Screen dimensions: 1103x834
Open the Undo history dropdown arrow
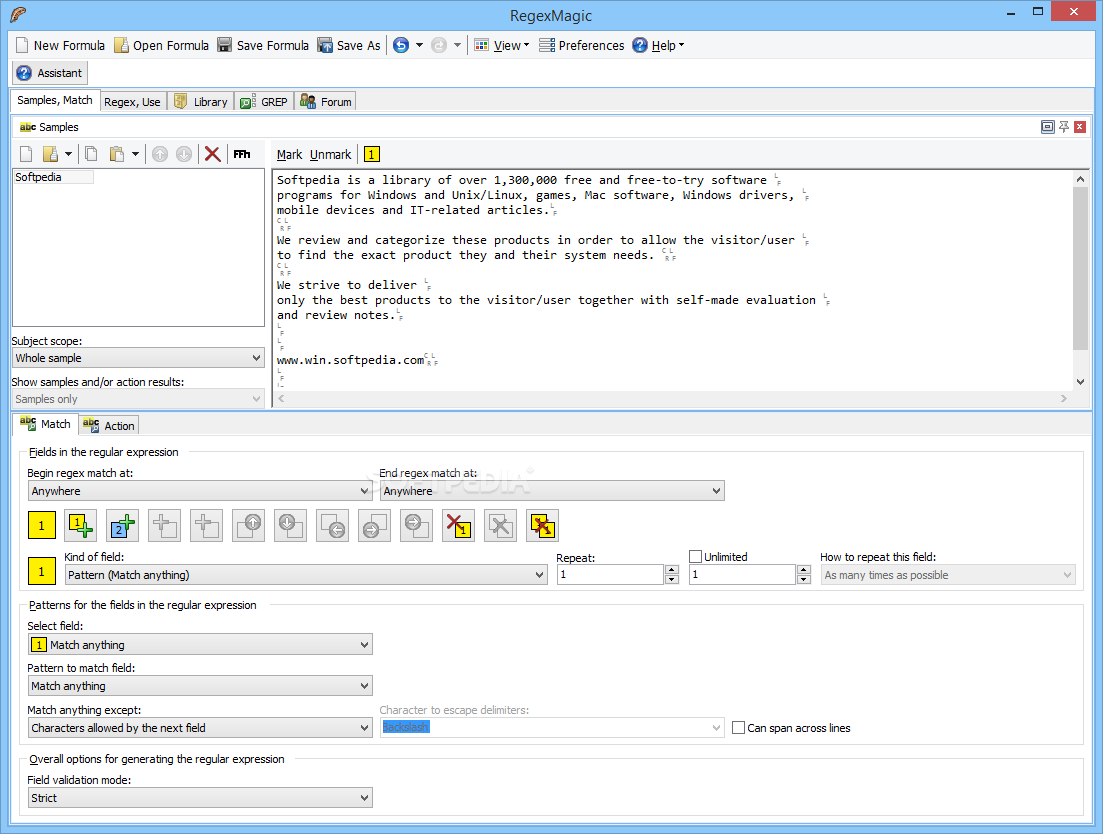click(x=419, y=46)
